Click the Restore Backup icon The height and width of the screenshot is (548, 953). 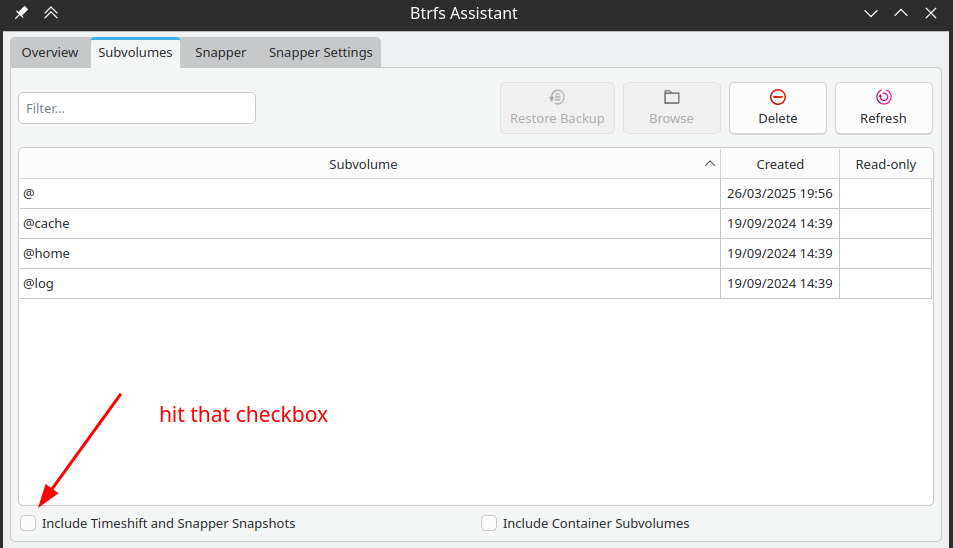coord(557,97)
